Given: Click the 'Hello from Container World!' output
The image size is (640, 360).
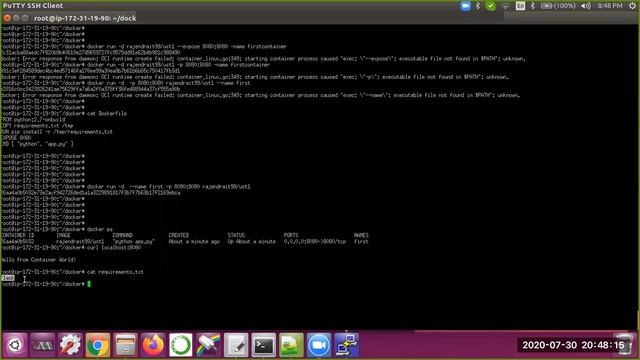Looking at the screenshot, I should coord(38,260).
